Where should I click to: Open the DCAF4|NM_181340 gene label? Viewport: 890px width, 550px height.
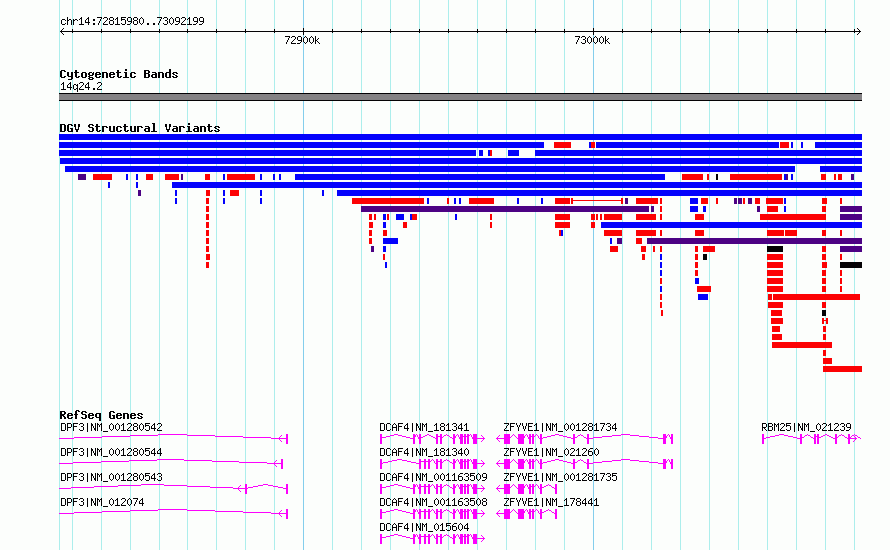424,452
